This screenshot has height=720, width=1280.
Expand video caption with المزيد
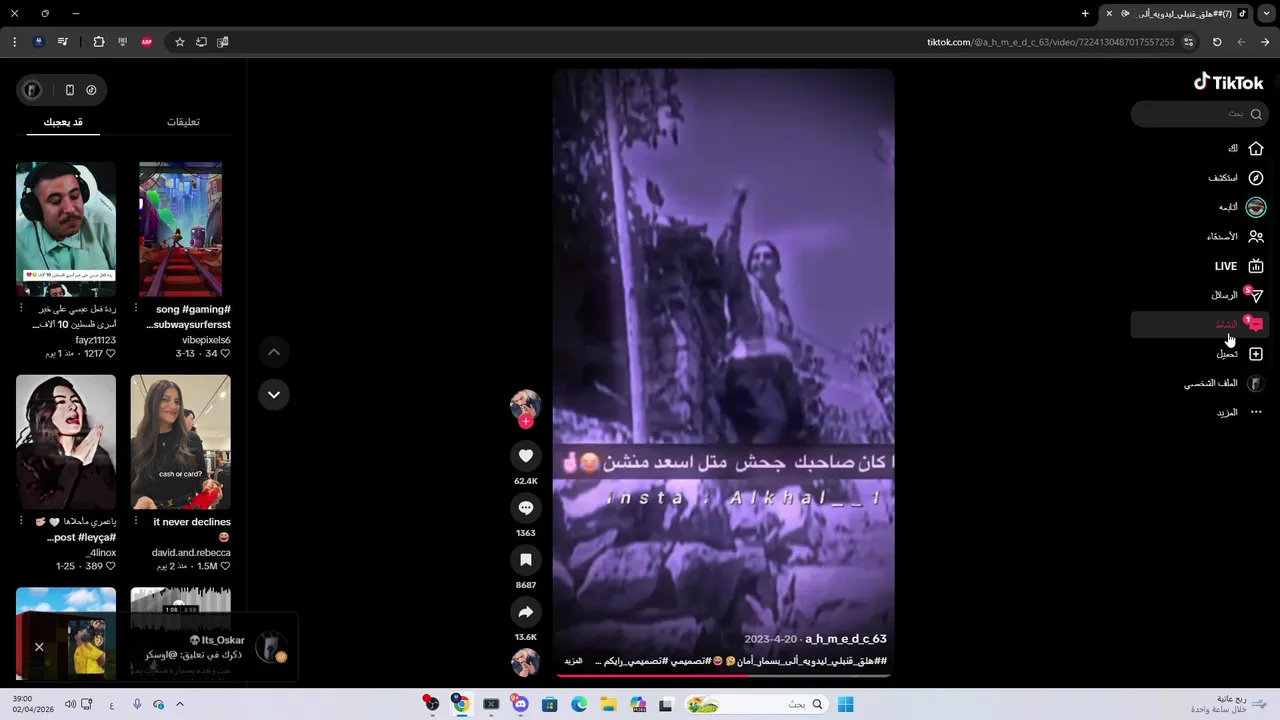(573, 661)
